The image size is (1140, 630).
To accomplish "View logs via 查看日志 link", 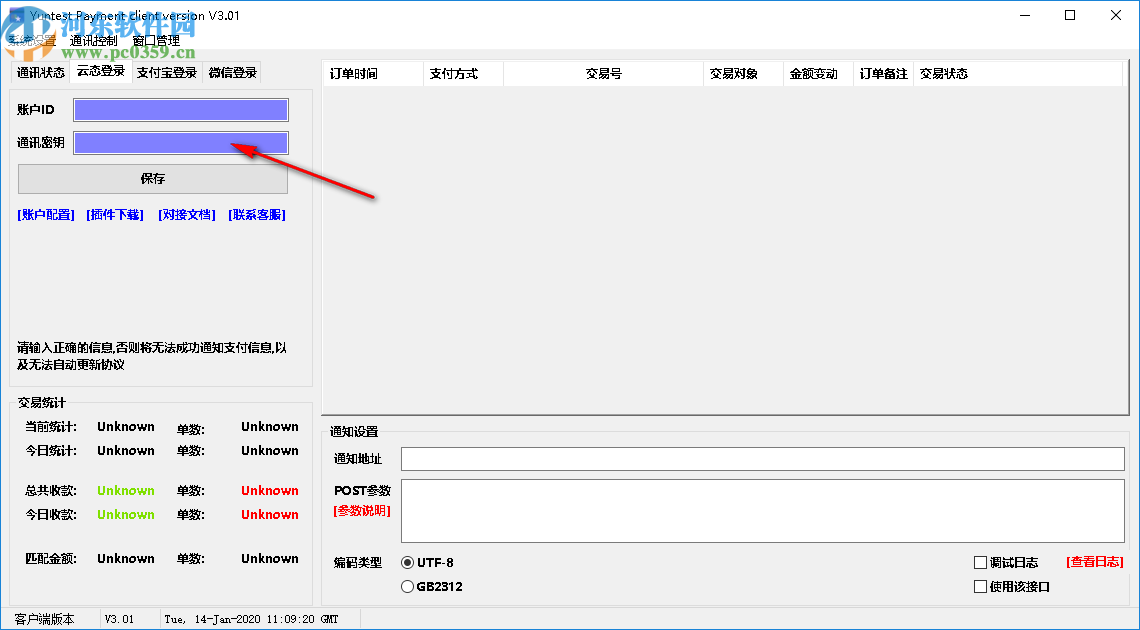I will (x=1095, y=562).
